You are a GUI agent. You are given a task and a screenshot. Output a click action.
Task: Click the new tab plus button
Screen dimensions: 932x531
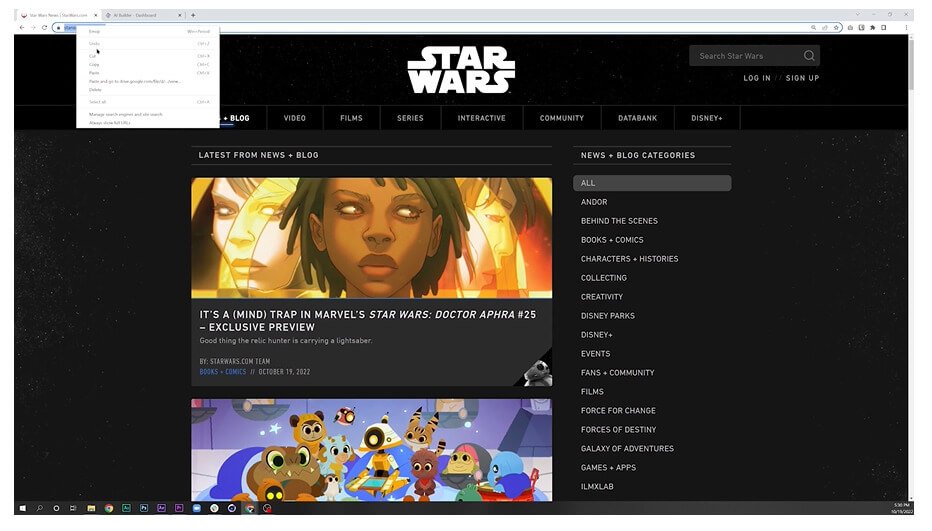pyautogui.click(x=193, y=15)
